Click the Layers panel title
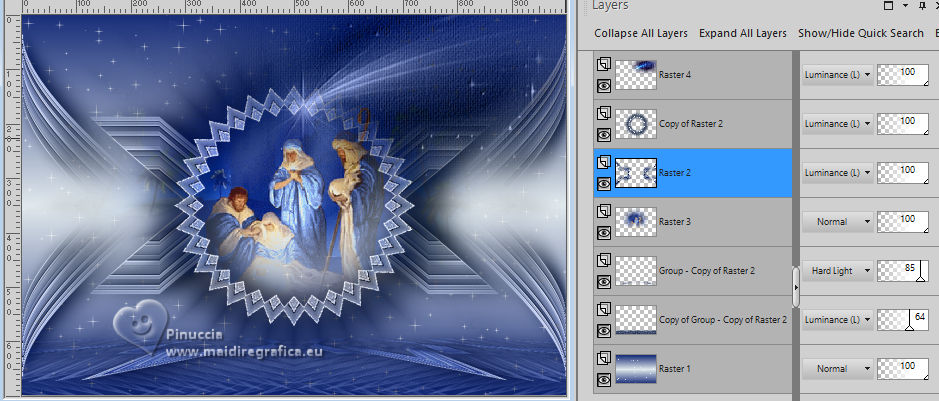Screen dimensions: 939x401 pyautogui.click(x=610, y=5)
